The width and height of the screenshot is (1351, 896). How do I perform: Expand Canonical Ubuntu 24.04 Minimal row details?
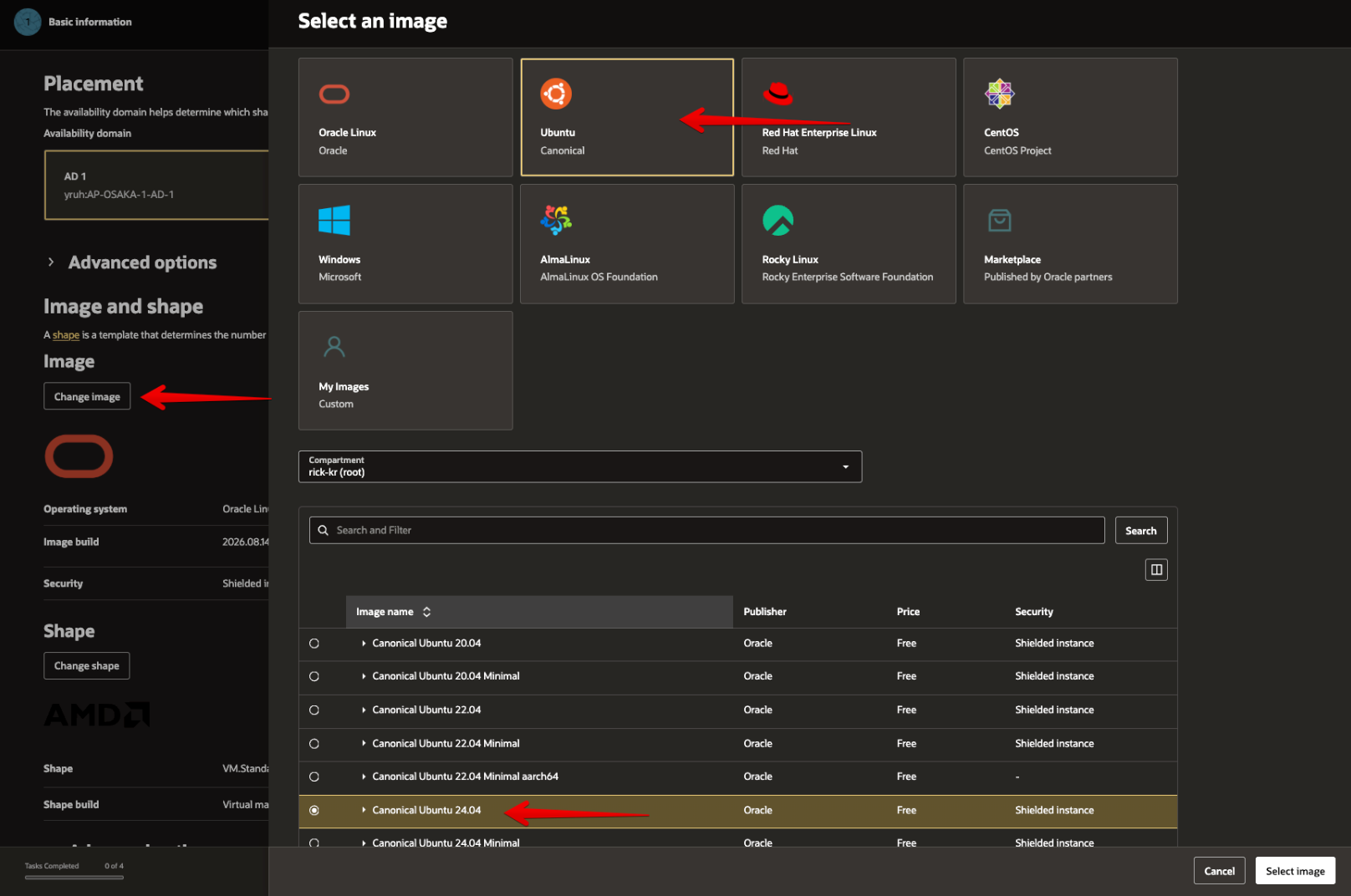pyautogui.click(x=364, y=843)
